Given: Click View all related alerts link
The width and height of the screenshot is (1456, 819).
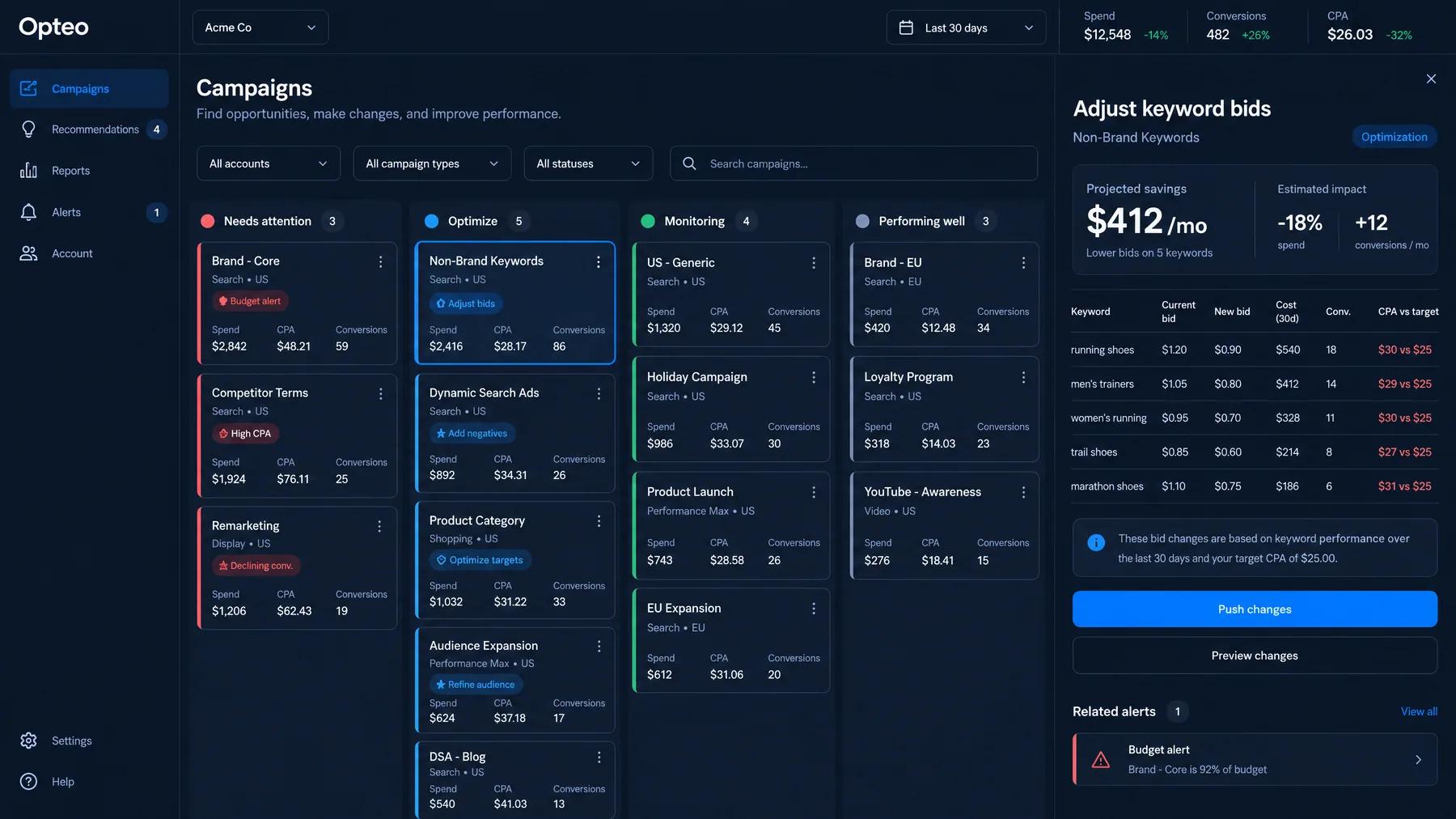Looking at the screenshot, I should pos(1419,711).
